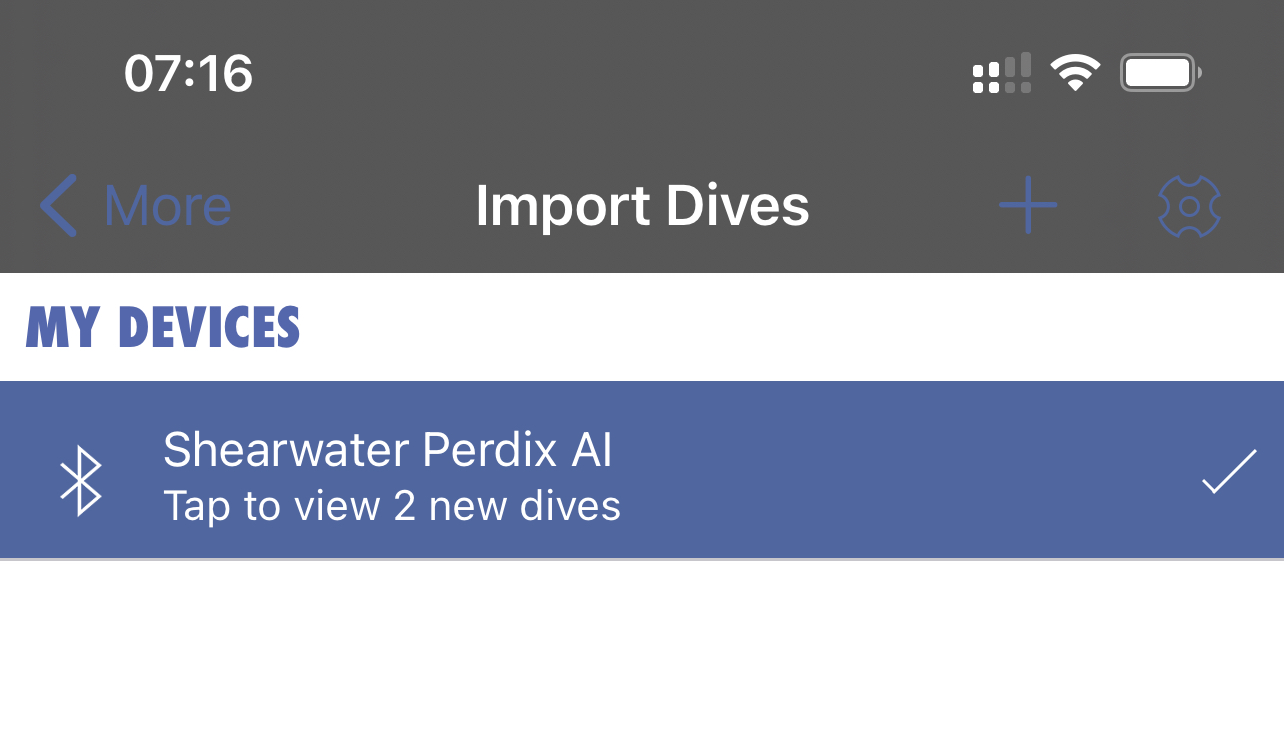This screenshot has height=742, width=1284.
Task: Tap the back chevron arrow
Action: tap(58, 206)
